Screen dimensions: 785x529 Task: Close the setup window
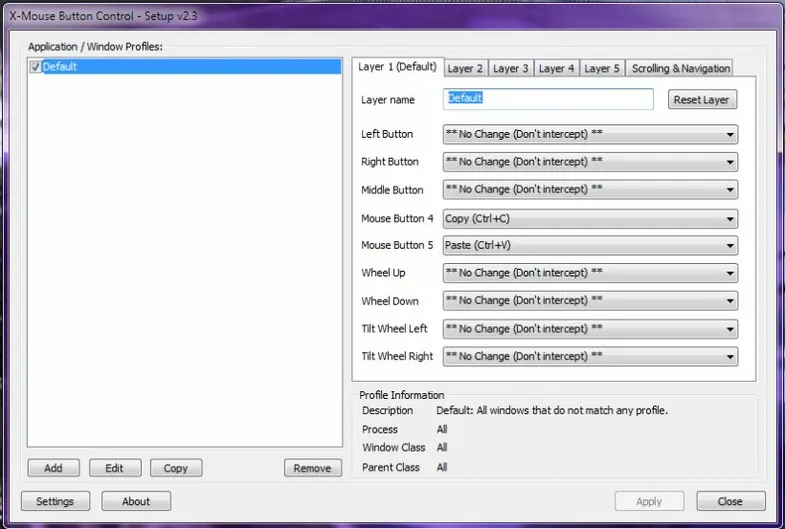[731, 501]
